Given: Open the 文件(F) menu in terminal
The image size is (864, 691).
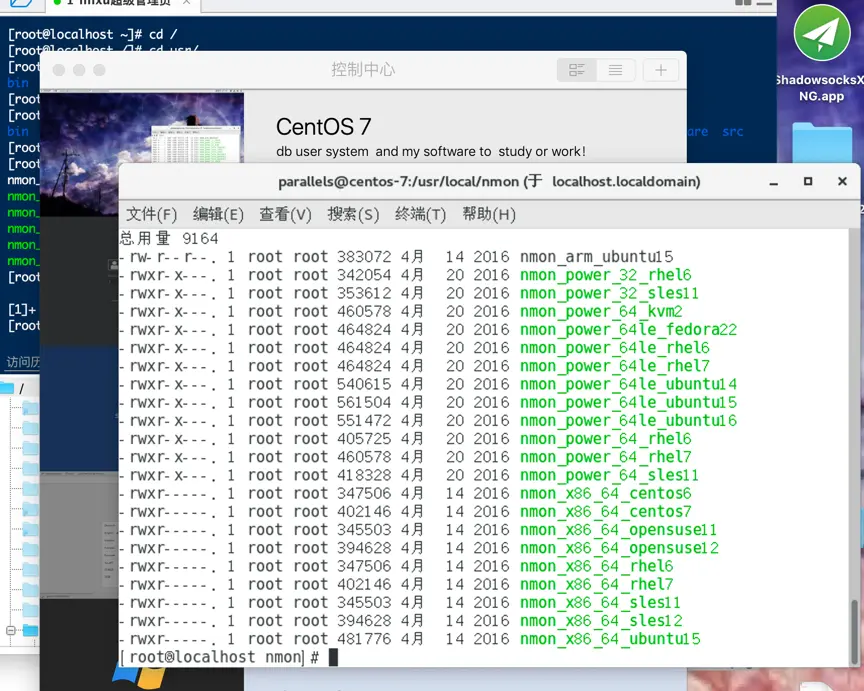Looking at the screenshot, I should click(152, 214).
